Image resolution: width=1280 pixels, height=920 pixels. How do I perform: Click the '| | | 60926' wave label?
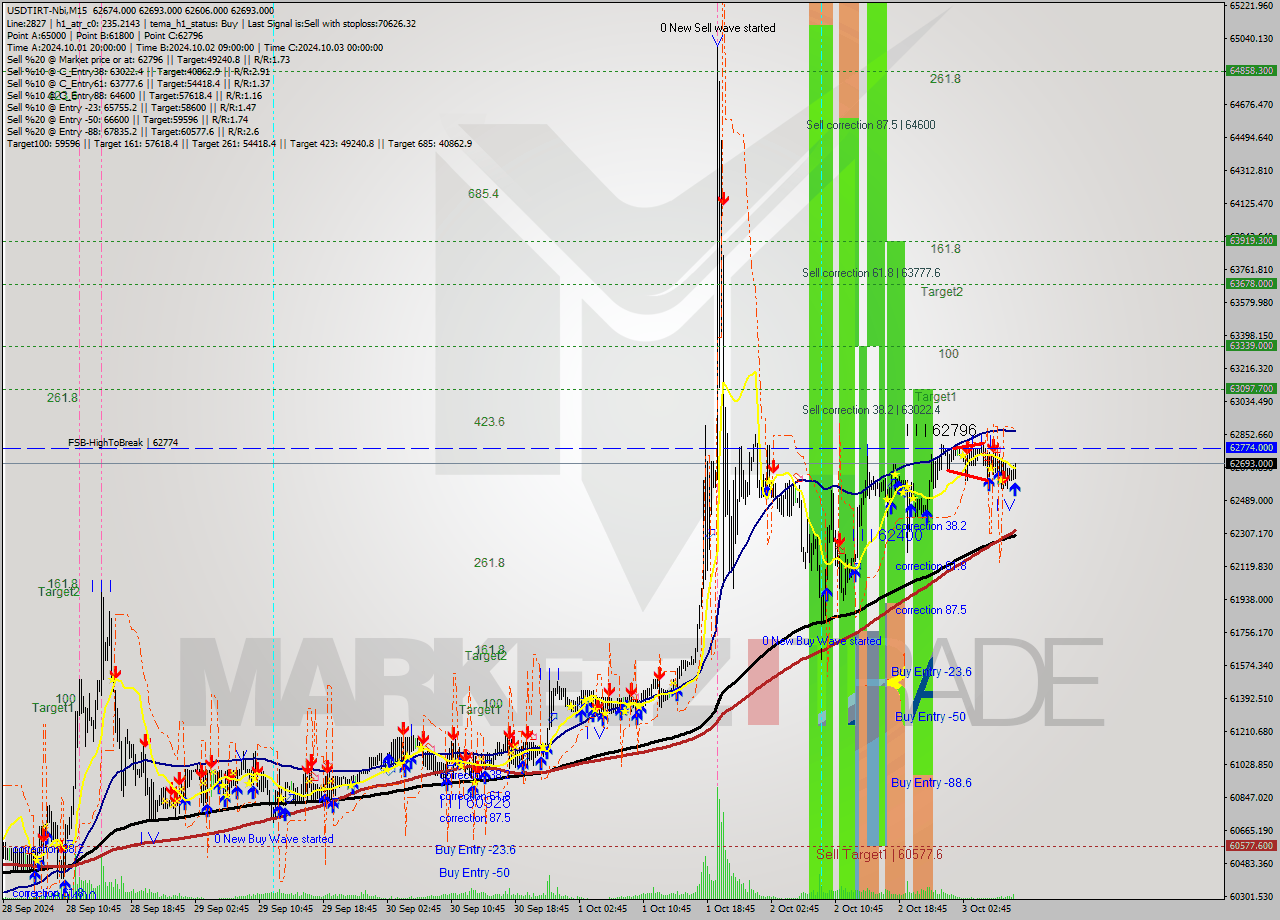coord(477,802)
